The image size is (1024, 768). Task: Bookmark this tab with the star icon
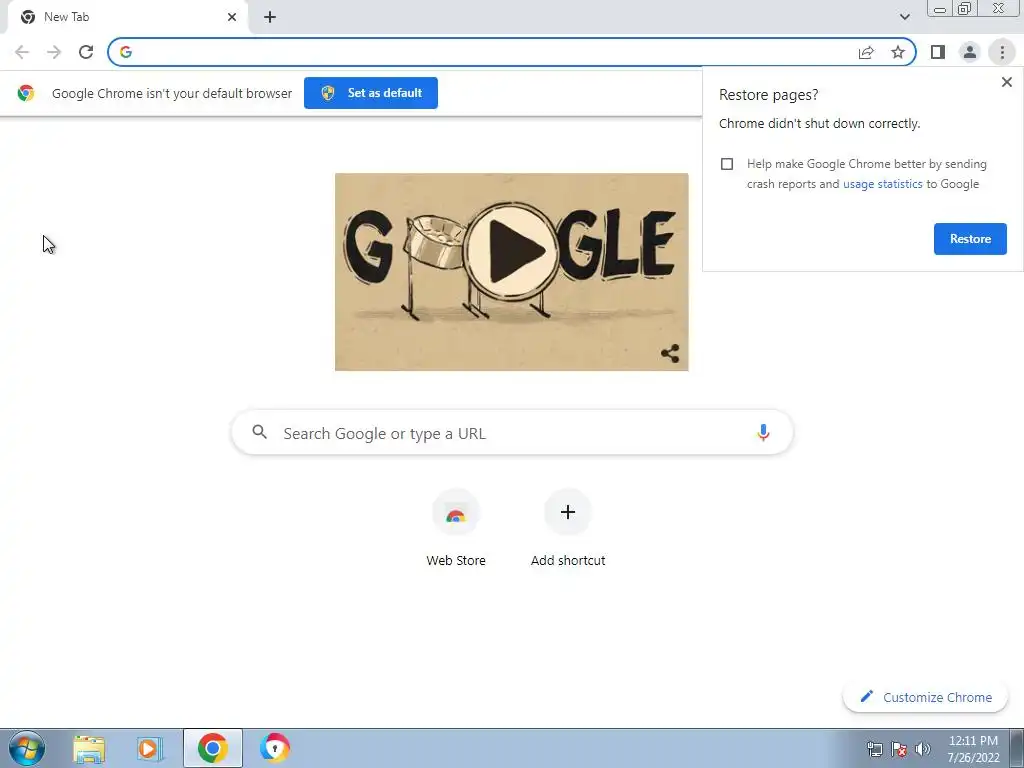pyautogui.click(x=898, y=52)
